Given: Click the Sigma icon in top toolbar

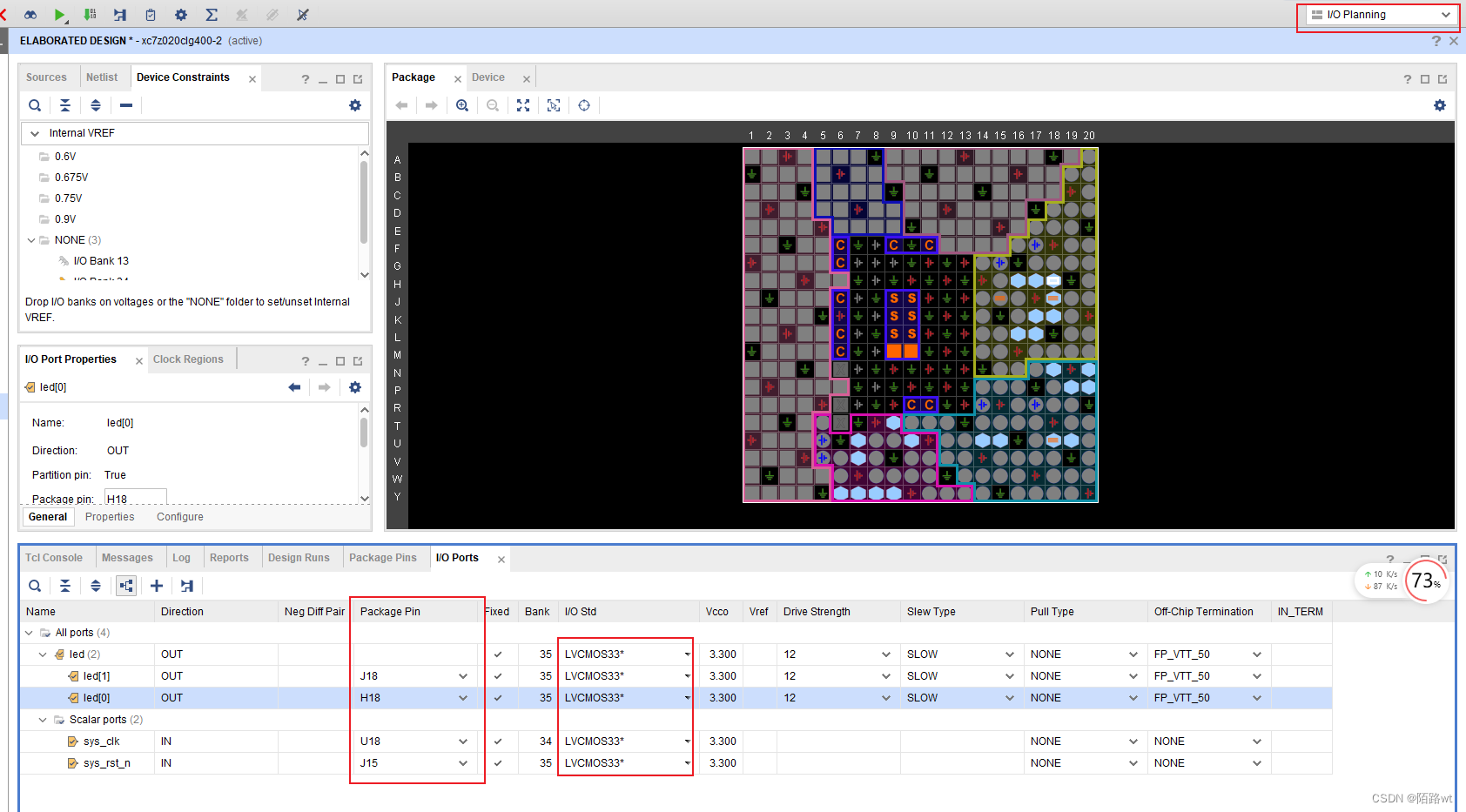Looking at the screenshot, I should [212, 15].
